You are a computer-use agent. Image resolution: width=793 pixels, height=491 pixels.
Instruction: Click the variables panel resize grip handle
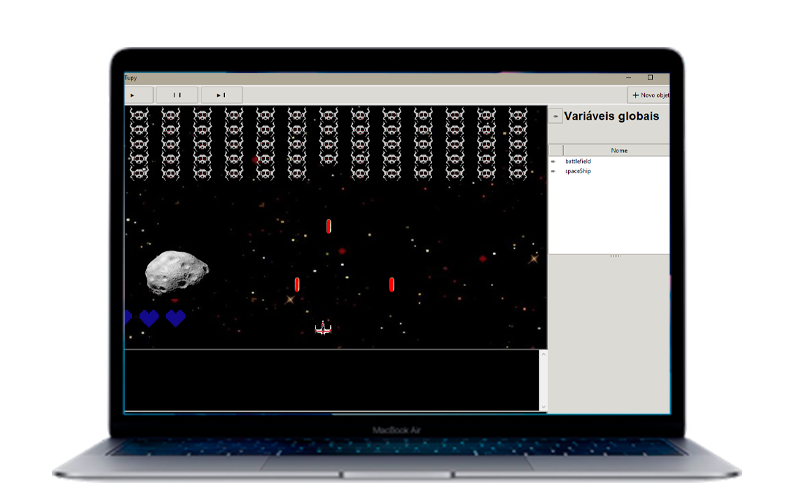pos(615,256)
